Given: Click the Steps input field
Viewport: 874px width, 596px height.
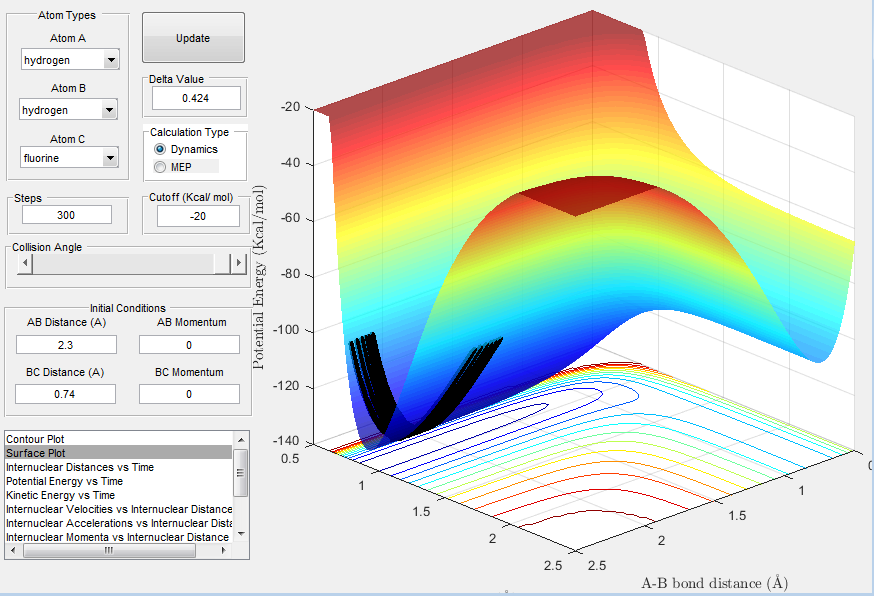Looking at the screenshot, I should tap(68, 215).
